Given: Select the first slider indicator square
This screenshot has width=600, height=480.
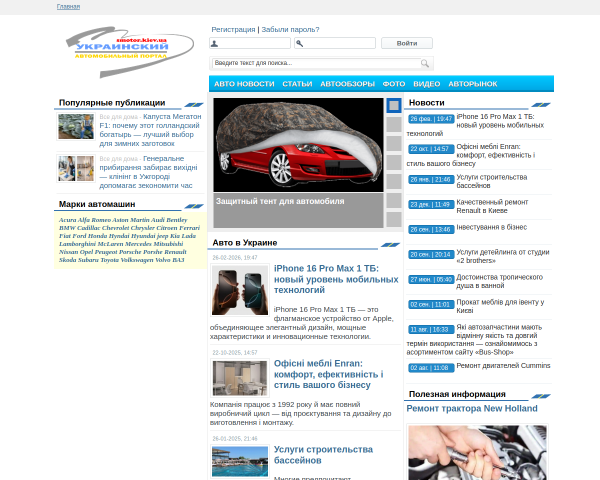Looking at the screenshot, I should [x=394, y=105].
